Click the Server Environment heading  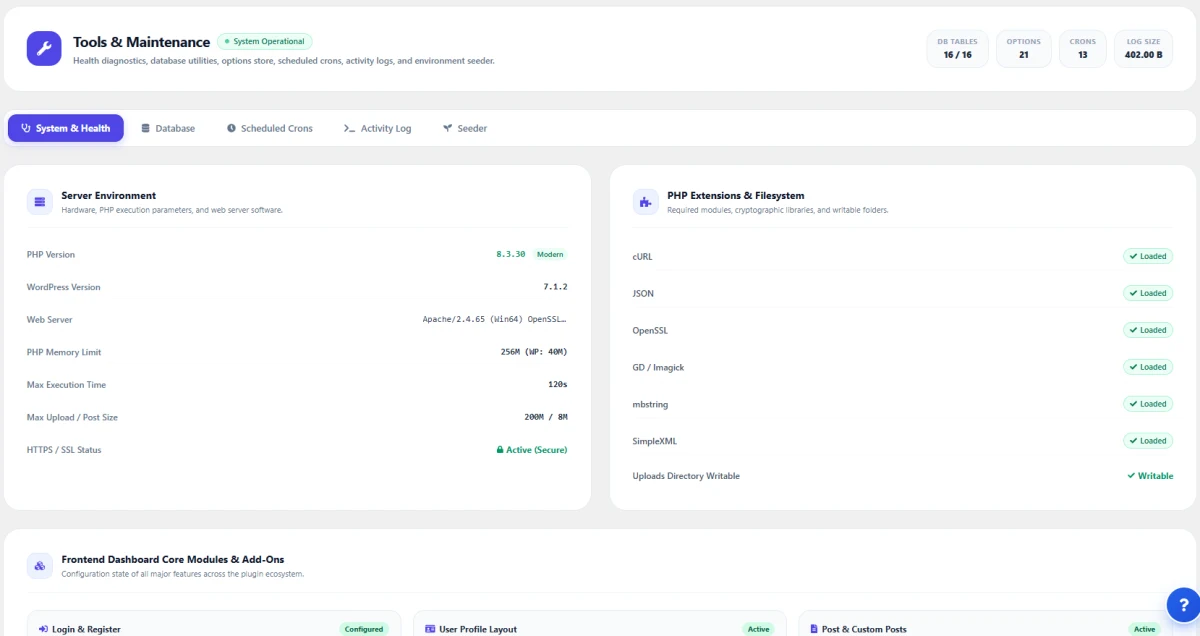(108, 195)
